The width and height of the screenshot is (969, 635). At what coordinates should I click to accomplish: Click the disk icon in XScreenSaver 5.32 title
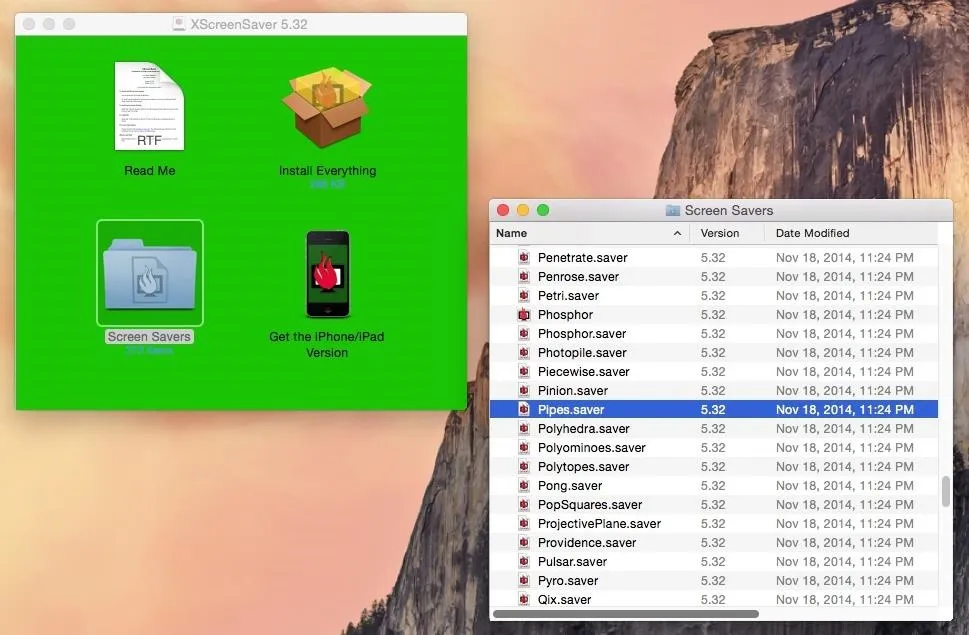179,24
